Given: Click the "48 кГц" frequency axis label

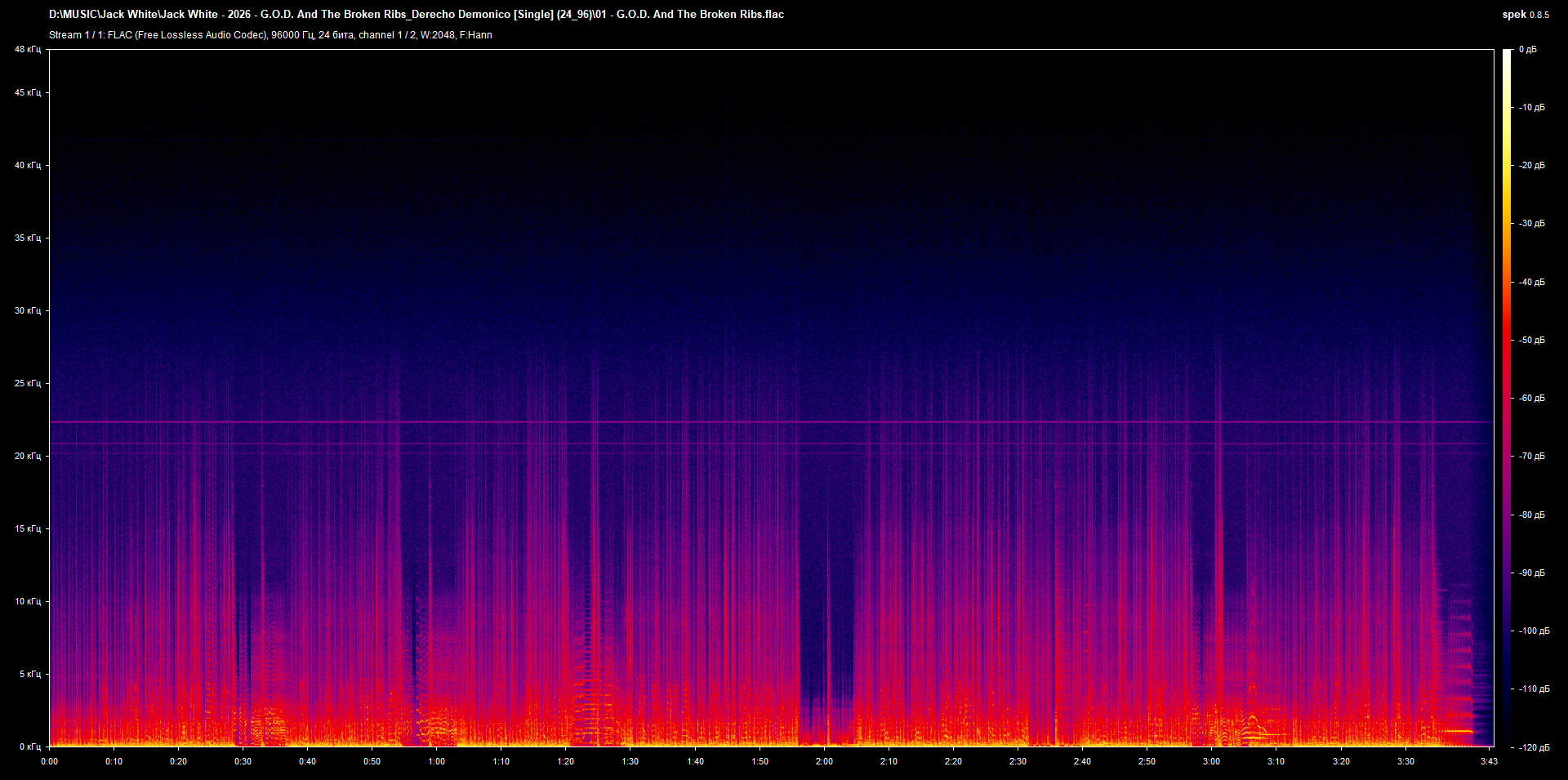Looking at the screenshot, I should coord(29,49).
